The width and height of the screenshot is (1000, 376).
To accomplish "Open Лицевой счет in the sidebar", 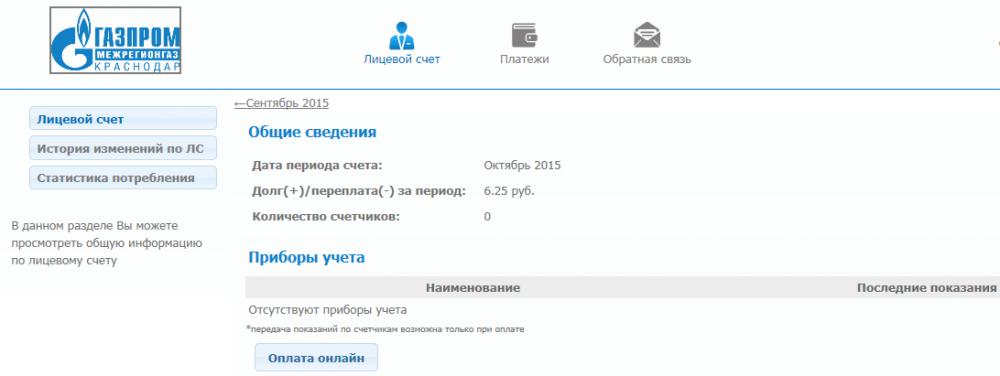I will (123, 119).
